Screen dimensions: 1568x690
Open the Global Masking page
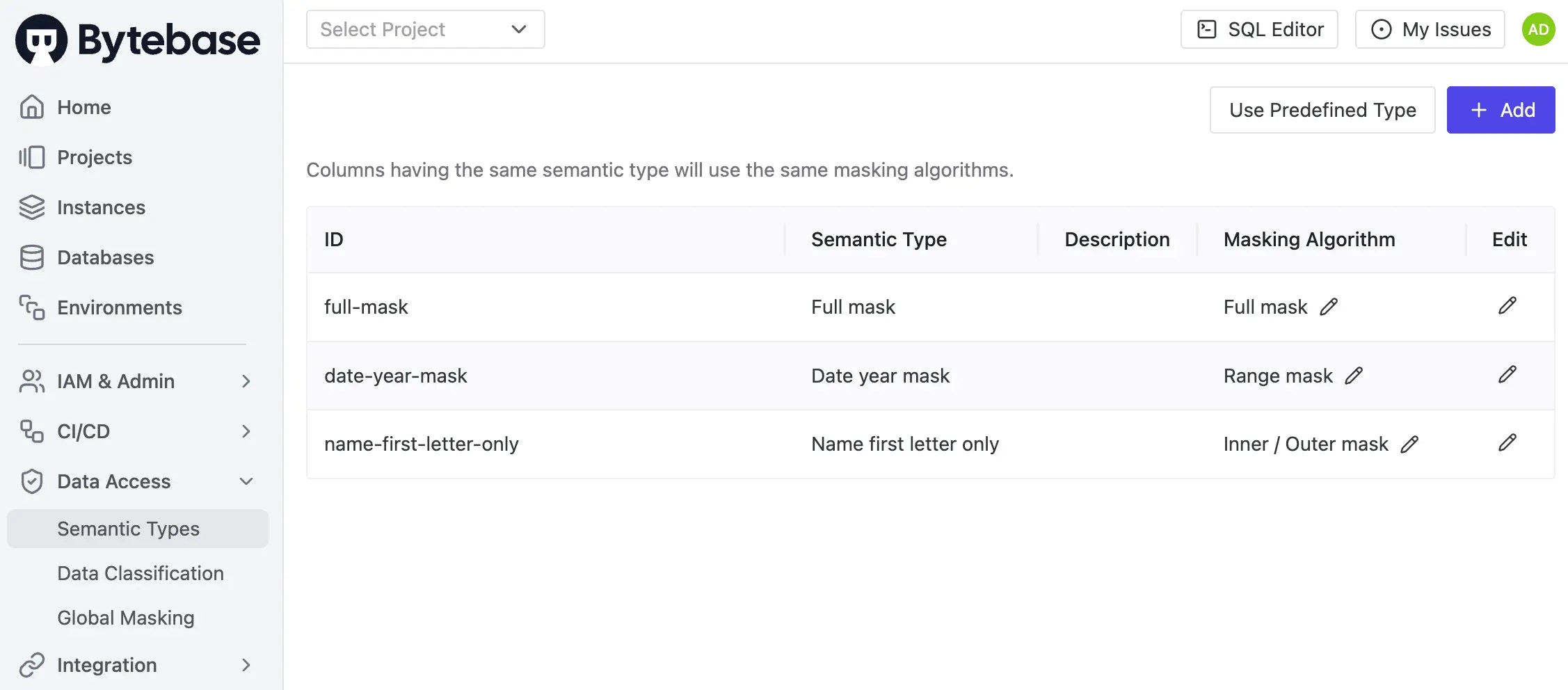pos(126,618)
